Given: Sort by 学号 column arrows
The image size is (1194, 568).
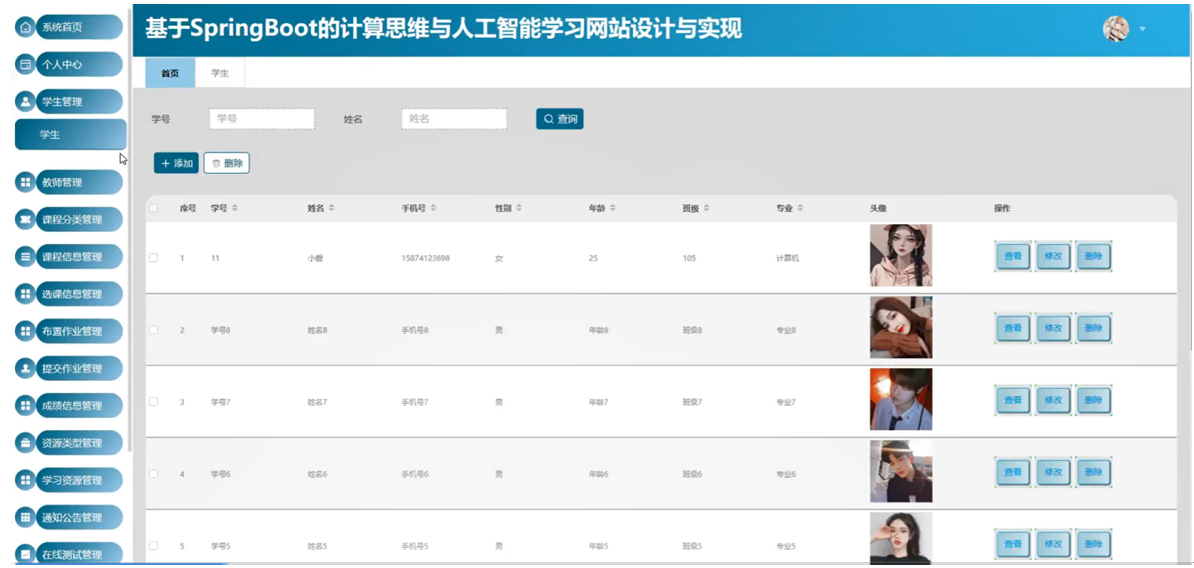Looking at the screenshot, I should tap(235, 208).
